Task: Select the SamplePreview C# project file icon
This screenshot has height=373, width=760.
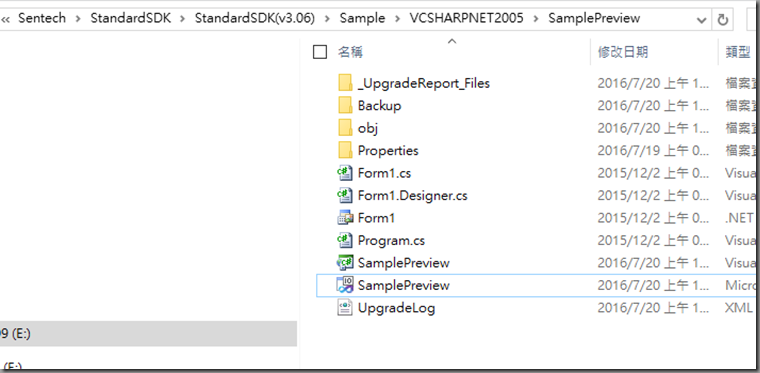Action: pyautogui.click(x=345, y=263)
